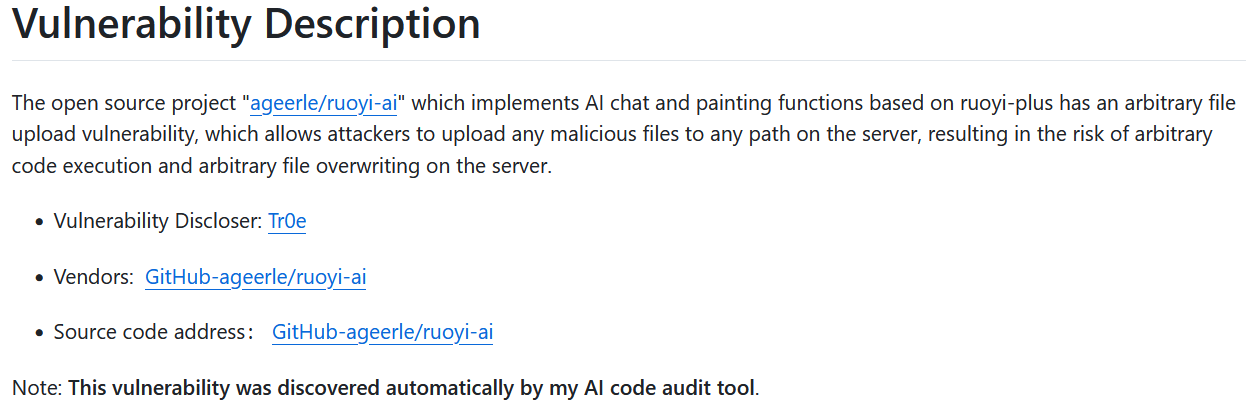This screenshot has height=406, width=1260.
Task: Open the Source code address GitHub link
Action: [x=382, y=332]
